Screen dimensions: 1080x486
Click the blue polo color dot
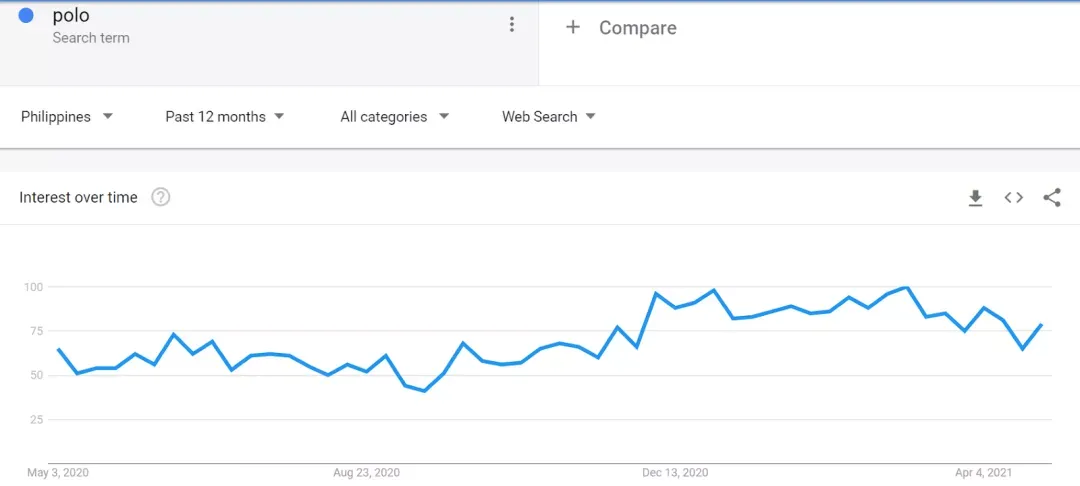26,16
